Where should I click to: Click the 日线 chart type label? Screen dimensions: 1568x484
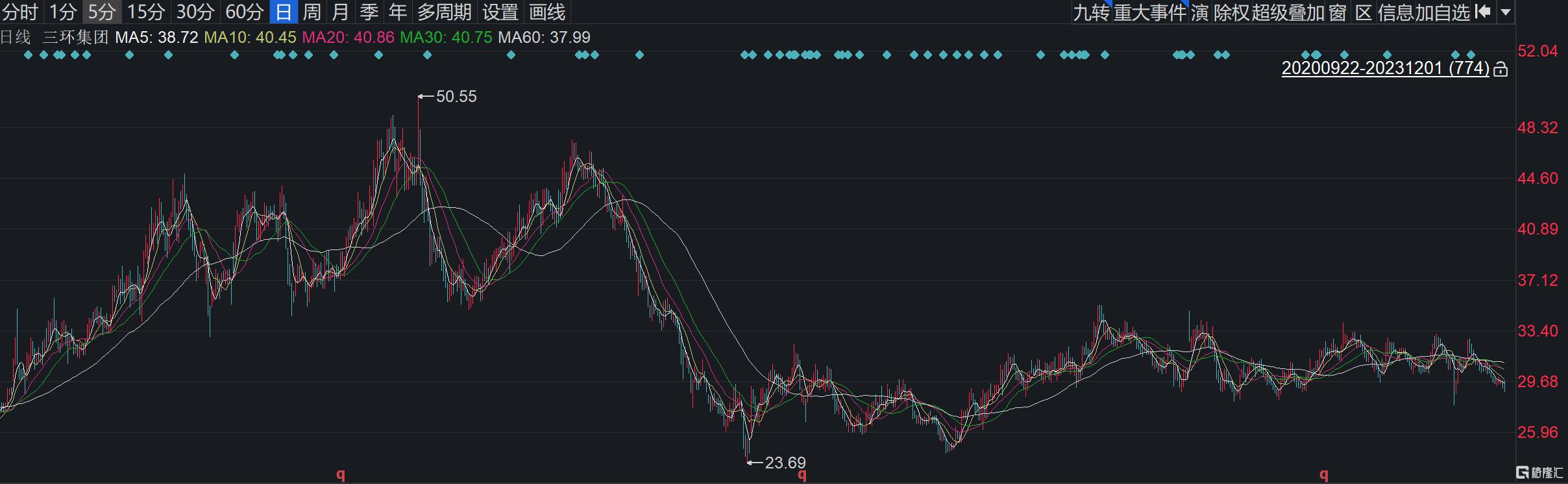[x=16, y=37]
